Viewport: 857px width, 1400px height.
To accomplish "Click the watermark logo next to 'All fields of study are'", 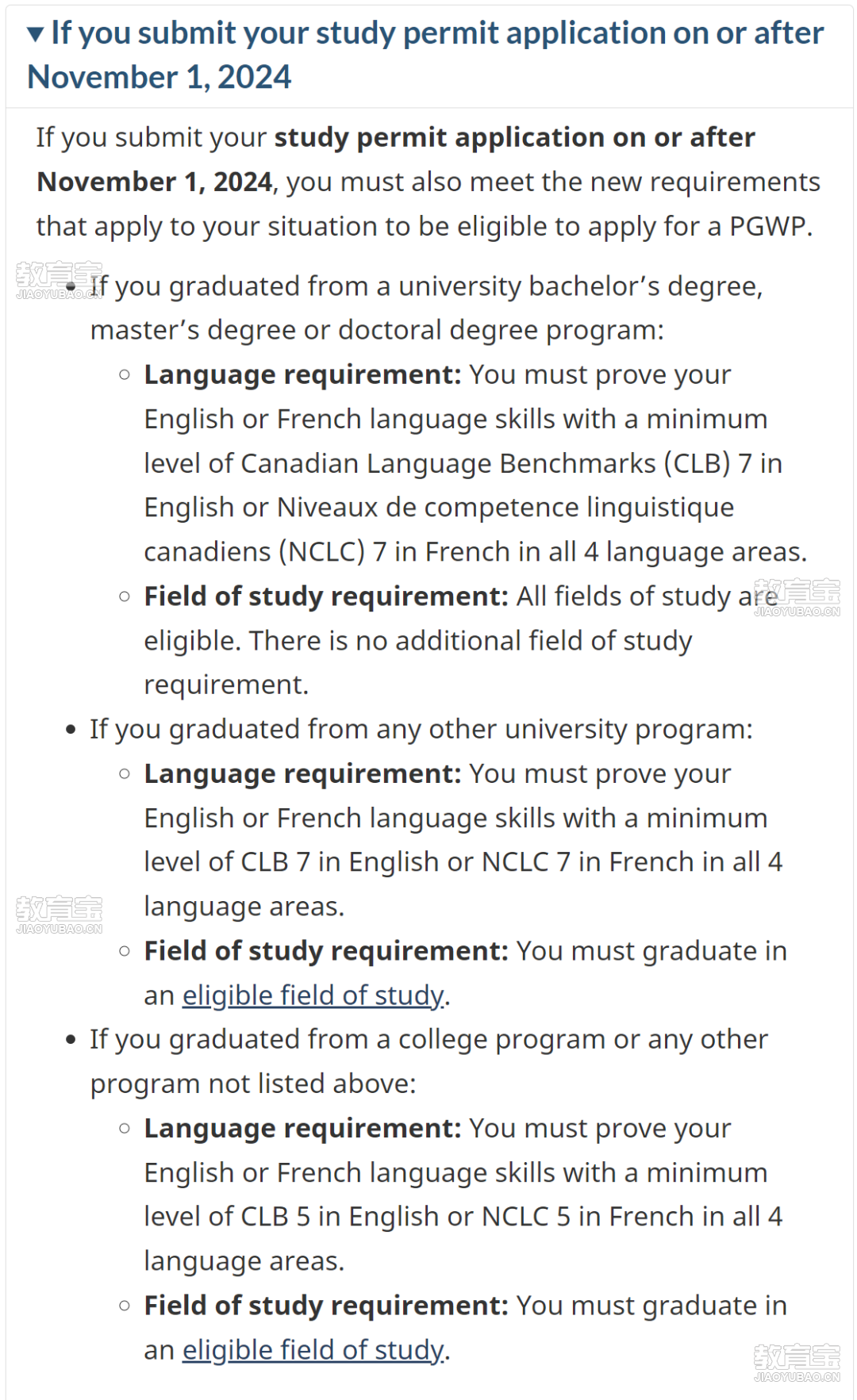I will click(x=797, y=598).
